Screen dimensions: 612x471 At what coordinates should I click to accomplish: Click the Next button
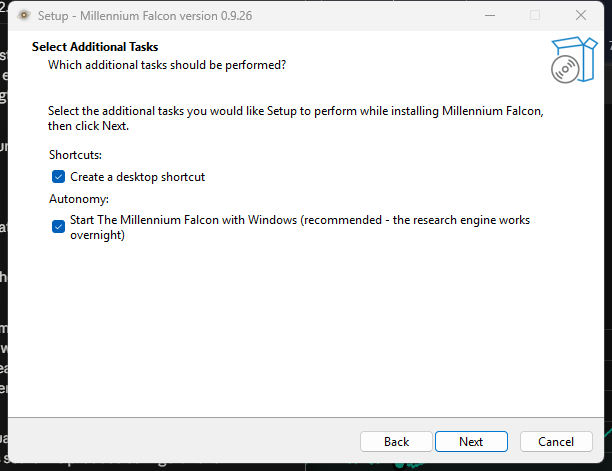pos(471,441)
